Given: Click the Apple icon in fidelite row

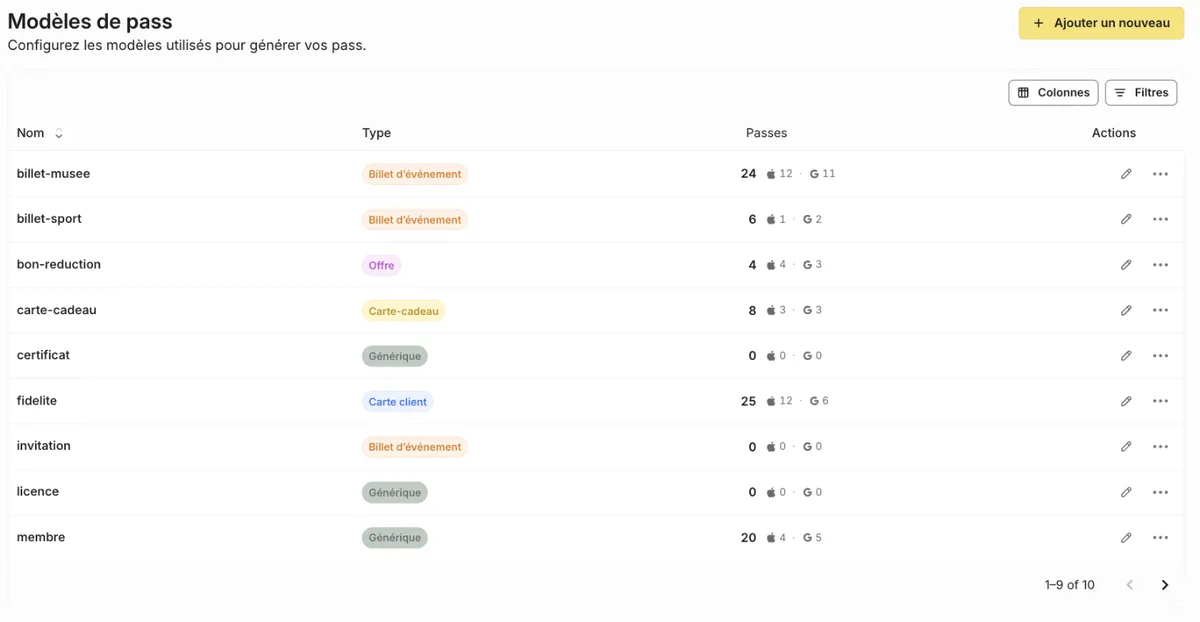Looking at the screenshot, I should pyautogui.click(x=771, y=401).
